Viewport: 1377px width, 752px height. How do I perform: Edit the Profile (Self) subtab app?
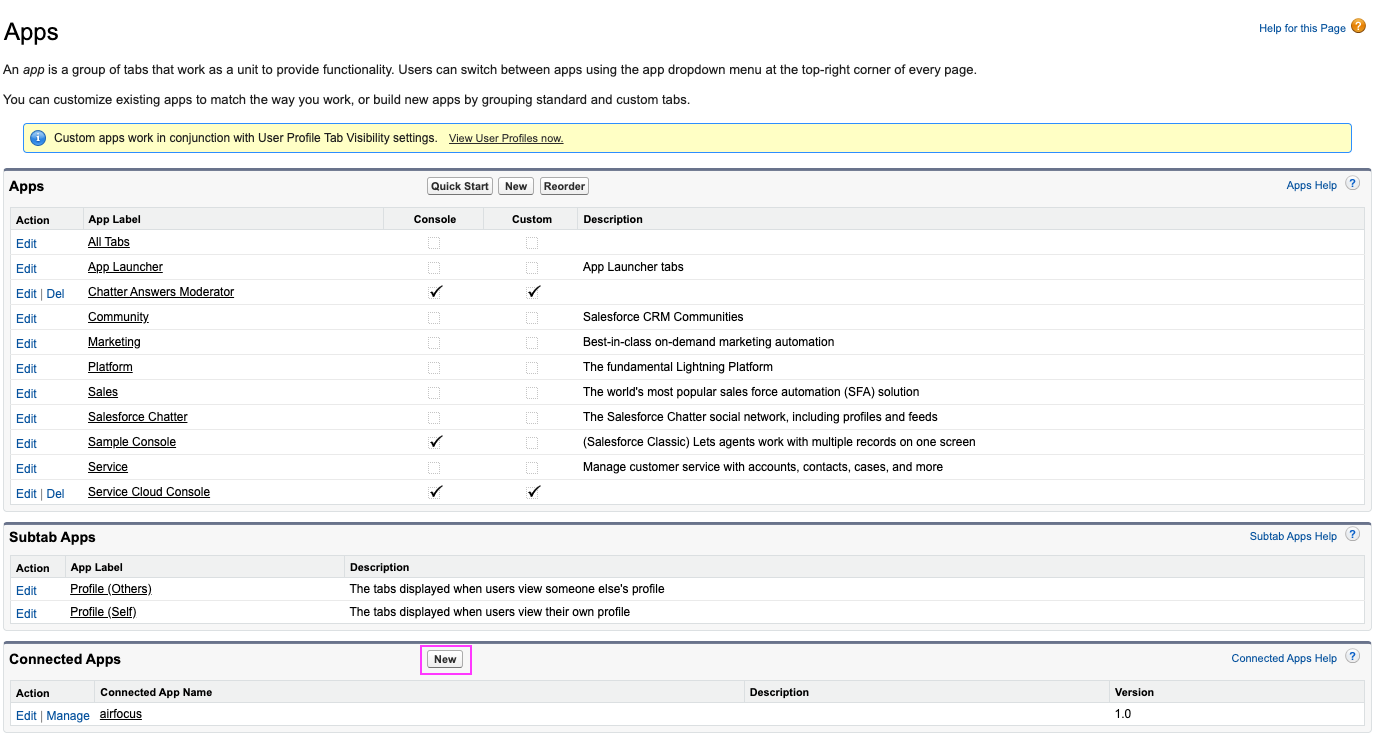pos(26,613)
